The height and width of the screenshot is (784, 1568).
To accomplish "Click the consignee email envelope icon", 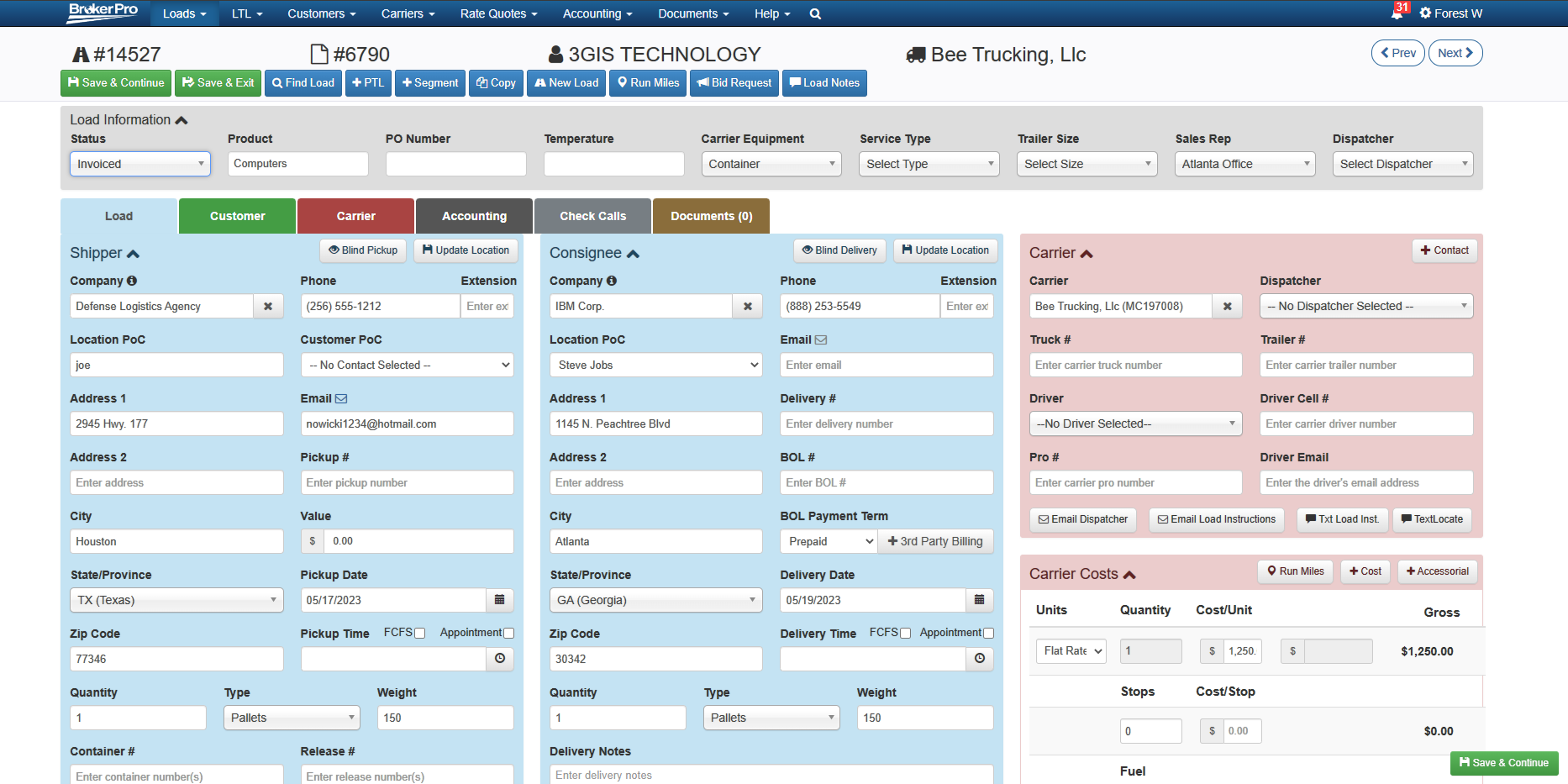I will point(821,339).
